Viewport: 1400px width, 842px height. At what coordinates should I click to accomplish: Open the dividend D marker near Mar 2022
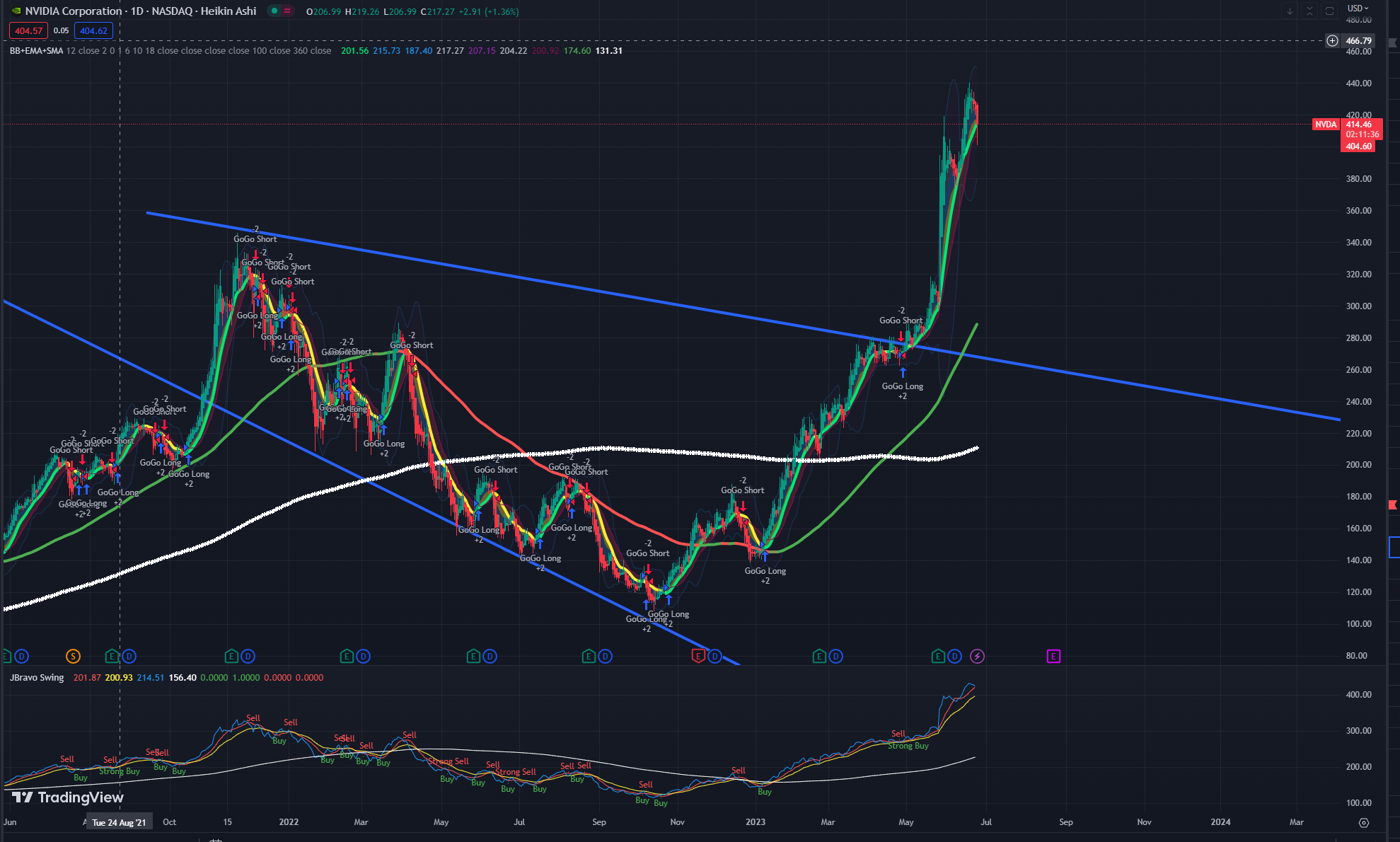(363, 657)
